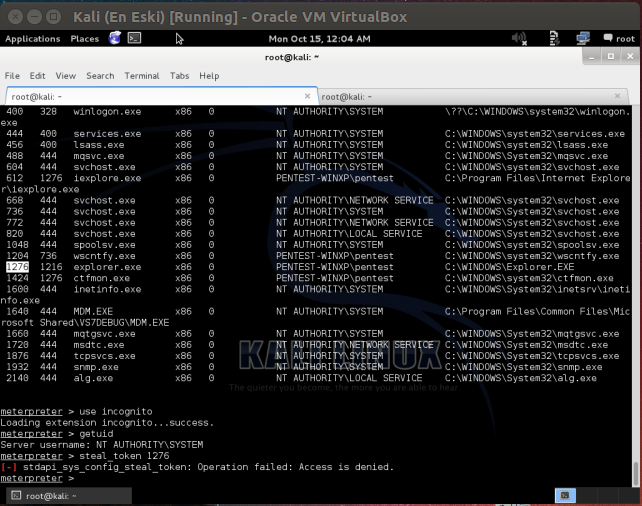The image size is (642, 506).
Task: Click explorer.exe process name
Action: (x=107, y=267)
